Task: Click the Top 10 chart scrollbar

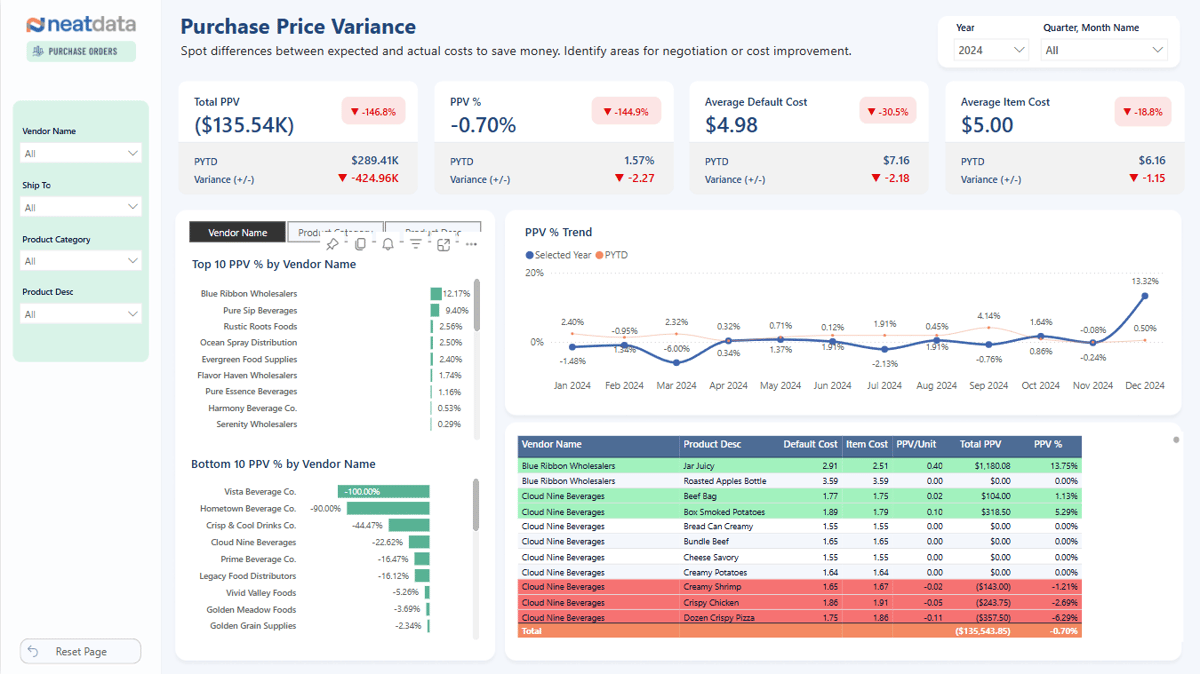Action: tap(477, 305)
